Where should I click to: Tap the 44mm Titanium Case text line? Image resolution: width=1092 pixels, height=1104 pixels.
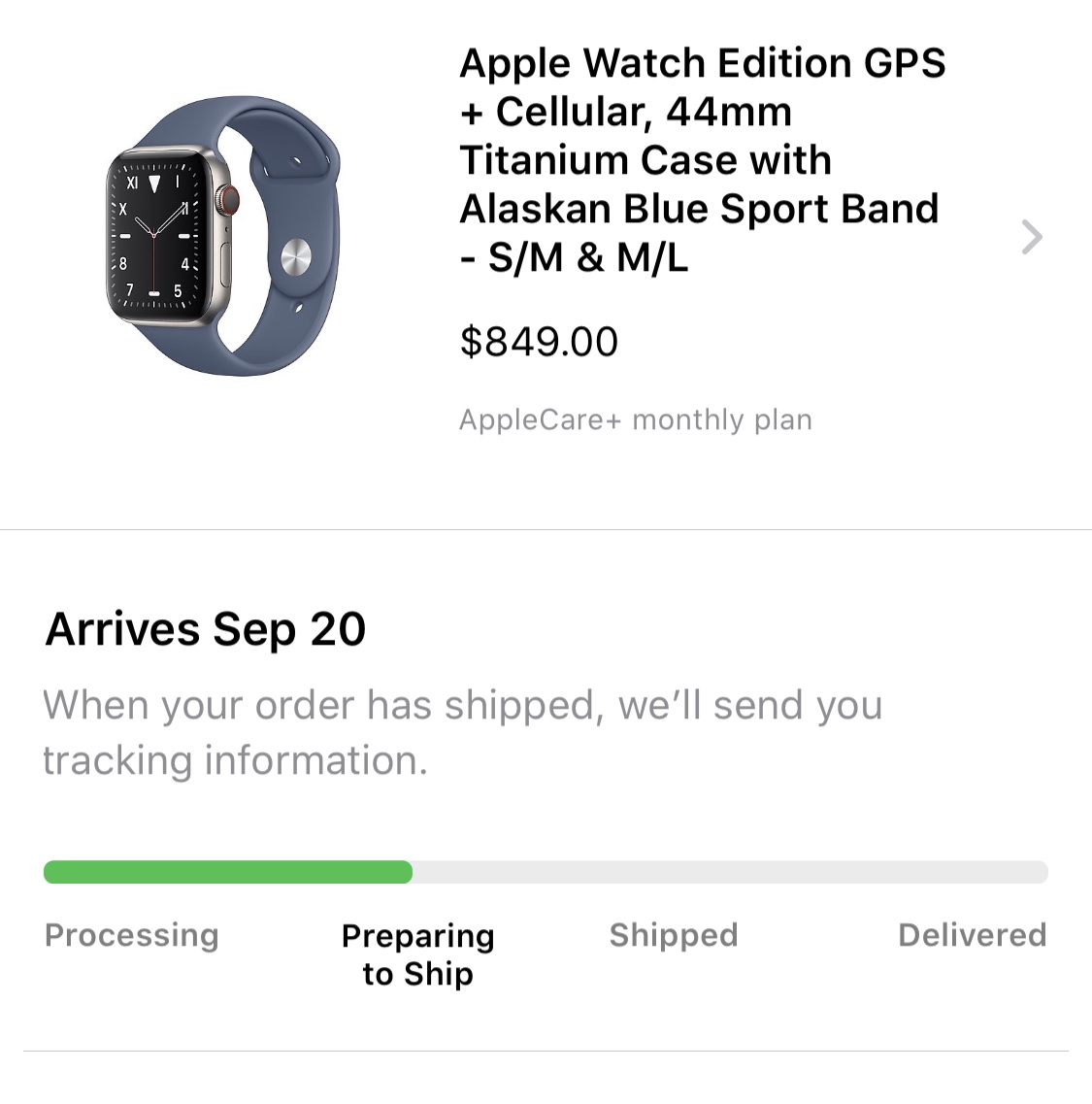click(x=645, y=160)
